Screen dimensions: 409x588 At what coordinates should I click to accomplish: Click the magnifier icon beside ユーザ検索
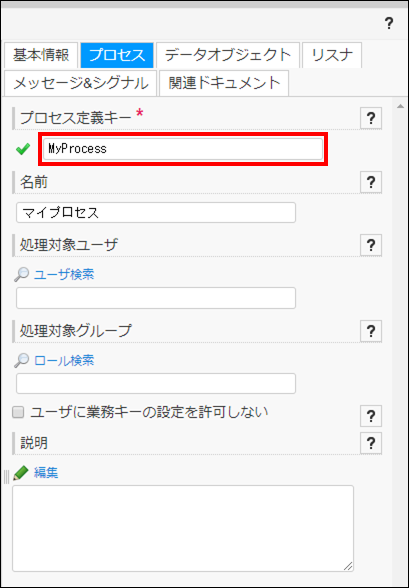(21, 275)
